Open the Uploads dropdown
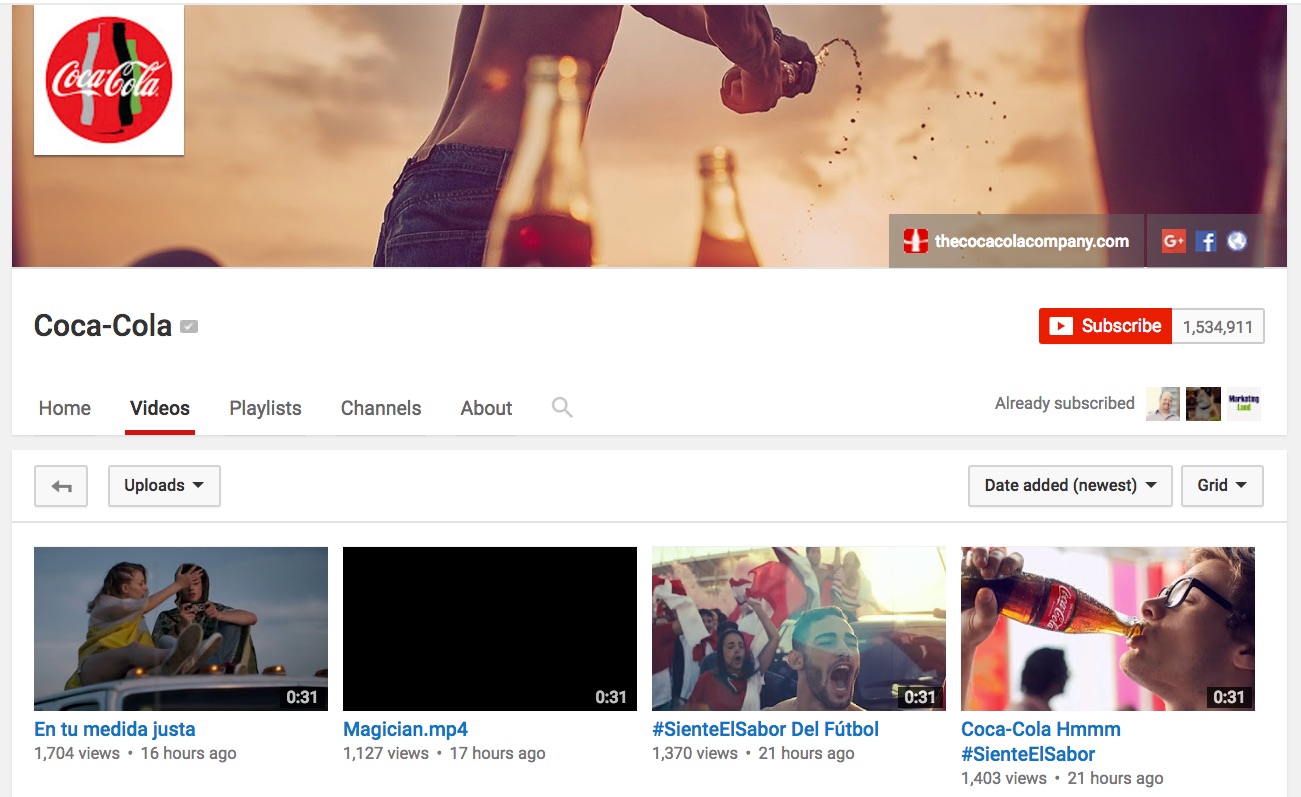 pos(164,486)
